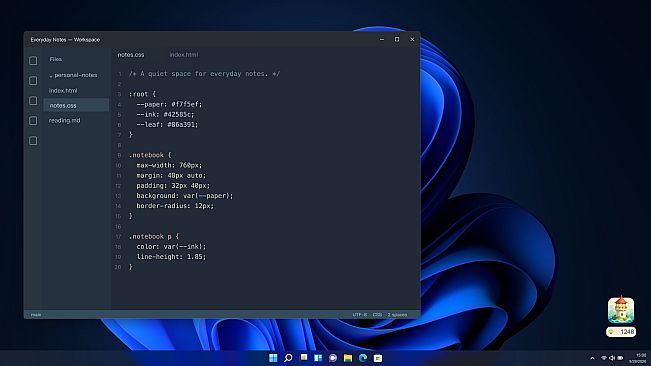Change the 2 spaces indentation setting
Image resolution: width=651 pixels, height=366 pixels.
coord(397,315)
